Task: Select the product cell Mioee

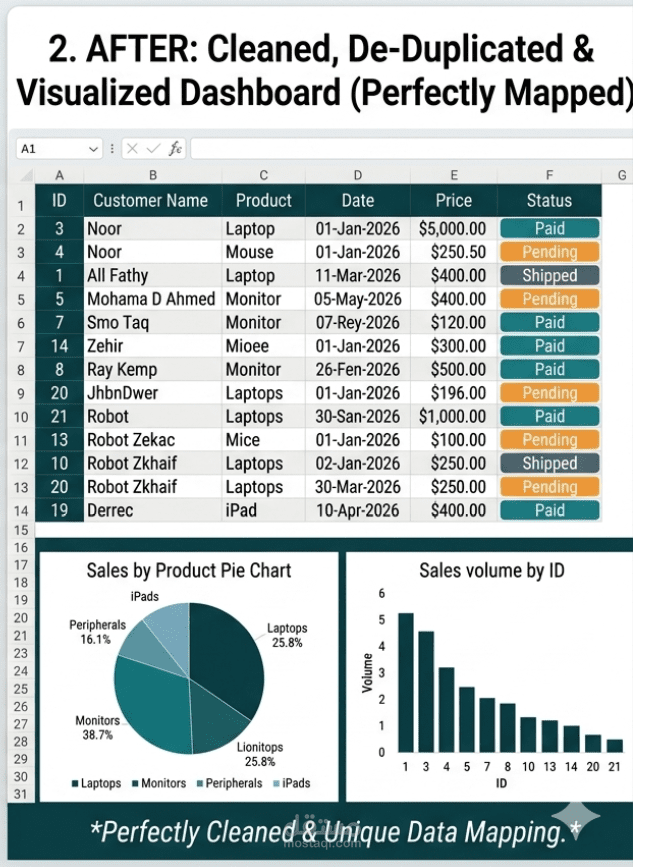Action: pos(264,346)
